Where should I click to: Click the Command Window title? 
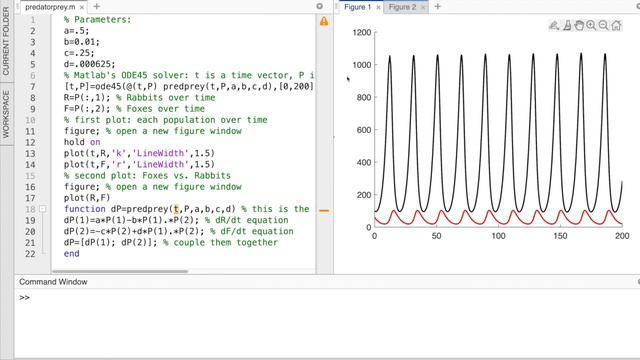pyautogui.click(x=53, y=282)
